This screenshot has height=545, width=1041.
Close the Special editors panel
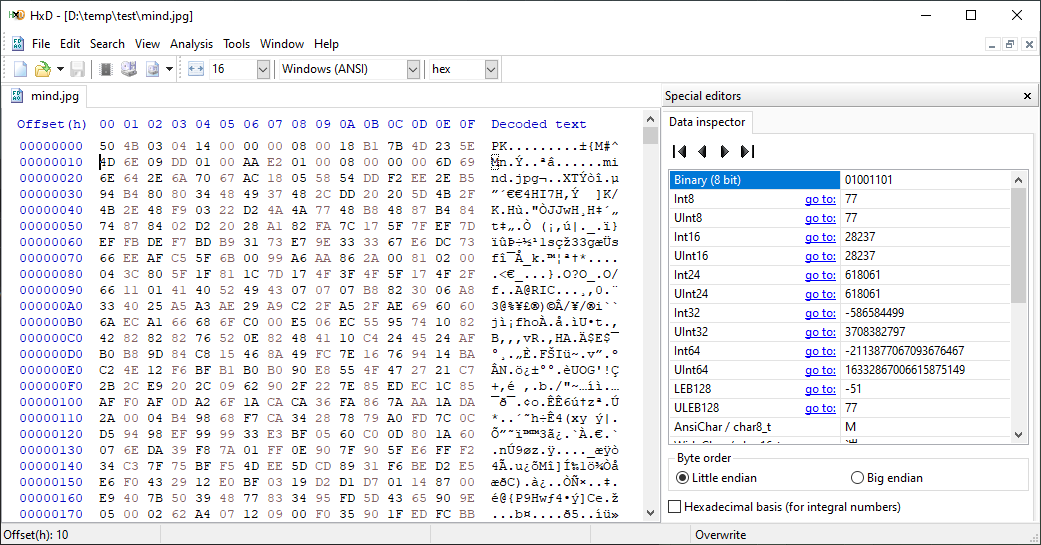[1027, 96]
